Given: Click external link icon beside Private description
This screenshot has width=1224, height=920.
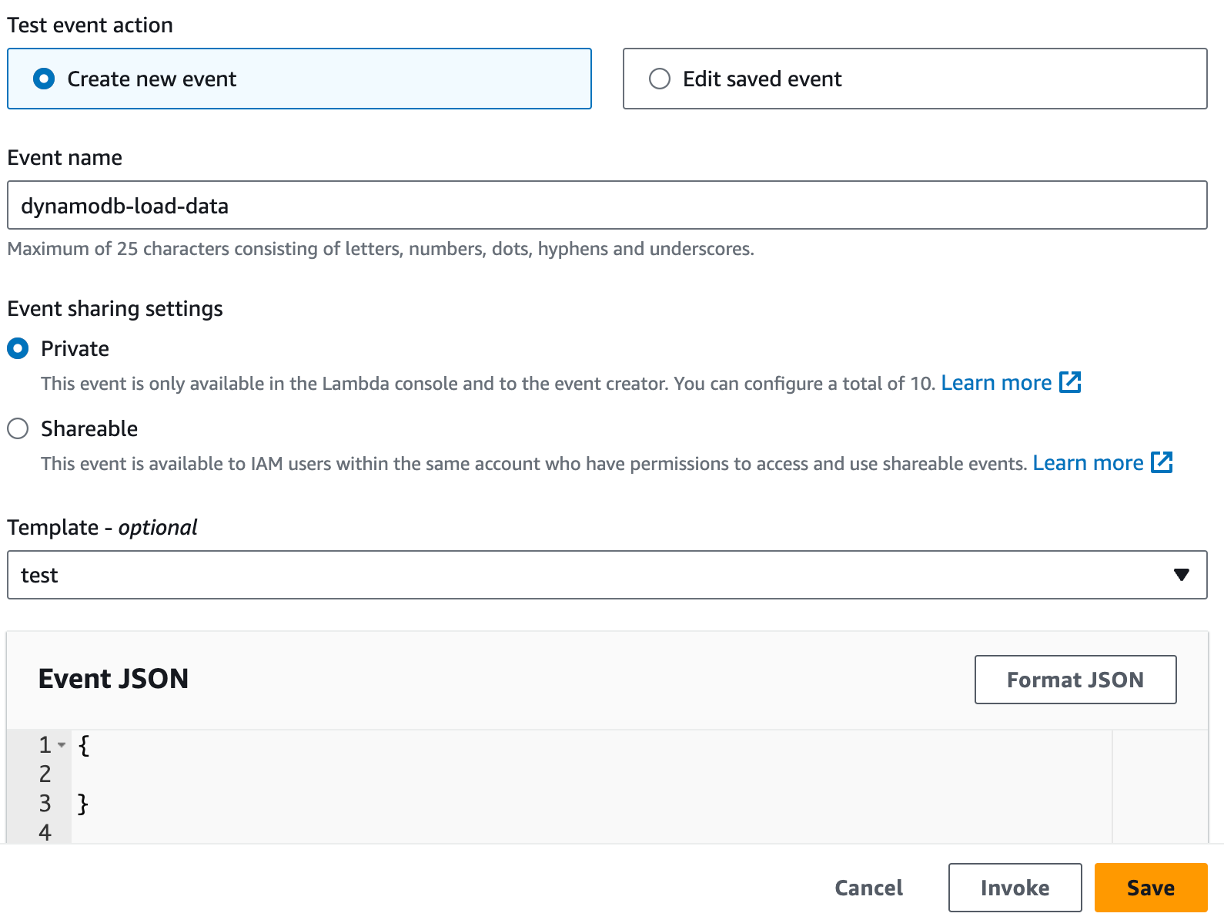Looking at the screenshot, I should click(x=1070, y=383).
